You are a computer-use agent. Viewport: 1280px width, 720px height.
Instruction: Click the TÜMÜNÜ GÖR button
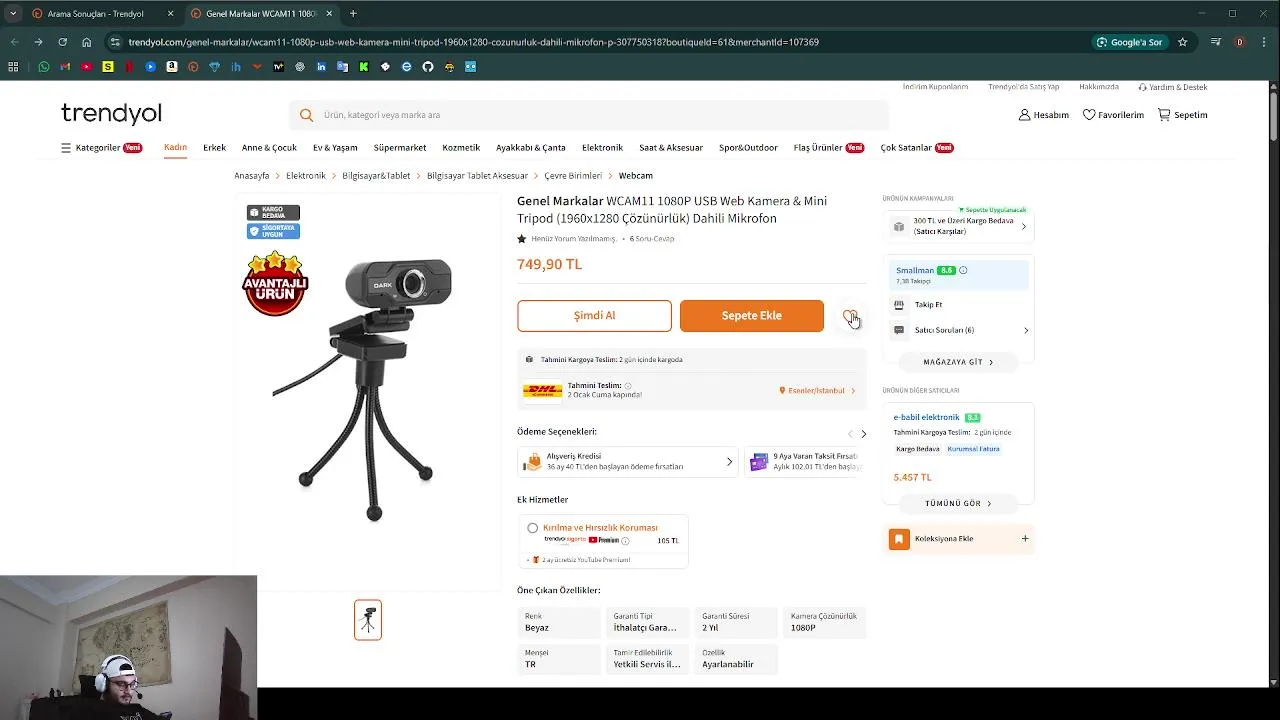[x=958, y=504]
